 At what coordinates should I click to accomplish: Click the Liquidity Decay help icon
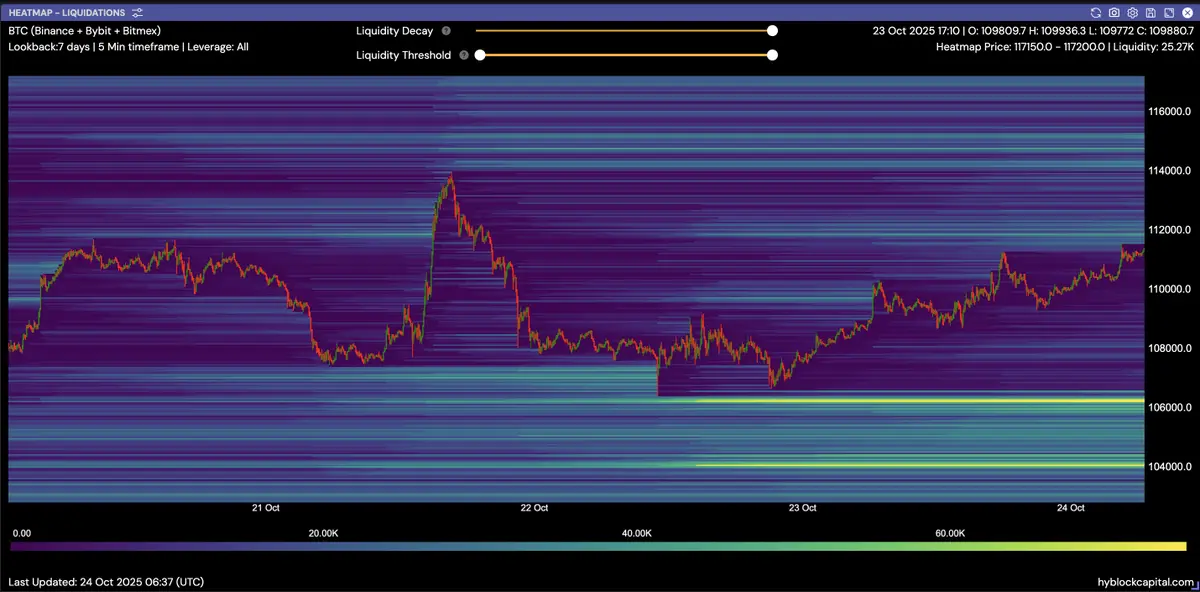[x=446, y=31]
